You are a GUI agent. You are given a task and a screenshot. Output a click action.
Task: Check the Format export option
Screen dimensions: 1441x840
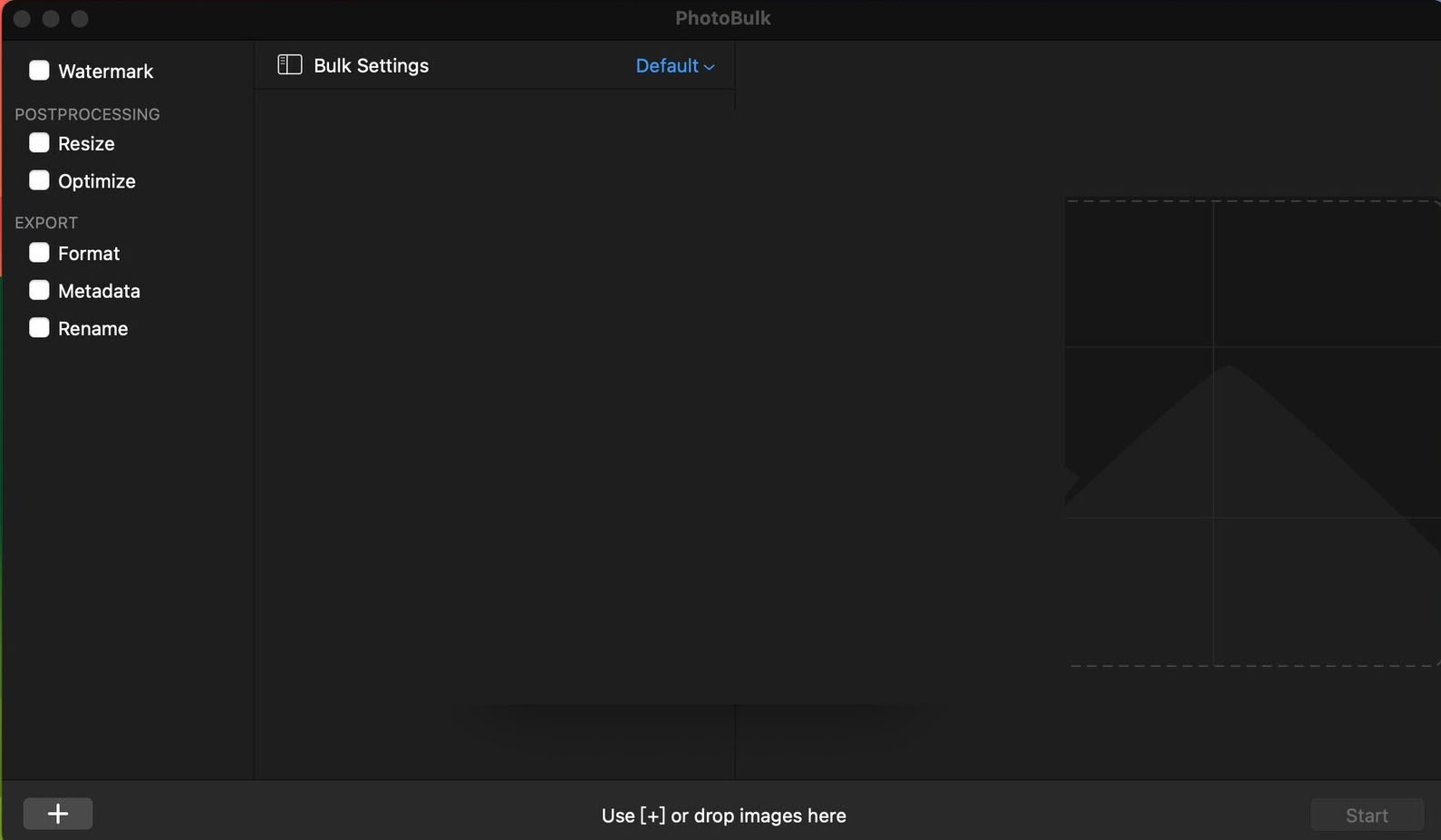(x=39, y=253)
